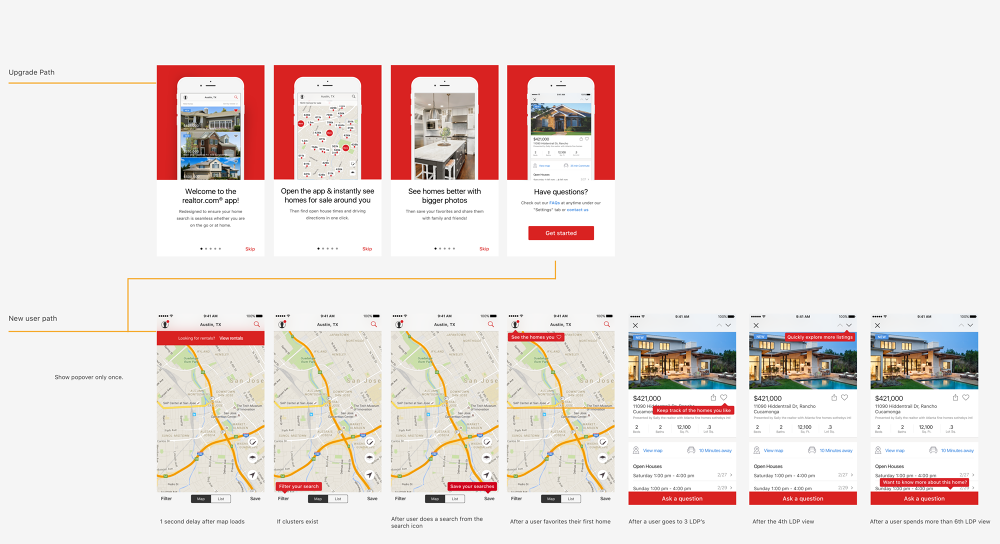This screenshot has height=544, width=1000.
Task: Select Map segment on 'favorites their first home' screen
Action: [x=551, y=499]
